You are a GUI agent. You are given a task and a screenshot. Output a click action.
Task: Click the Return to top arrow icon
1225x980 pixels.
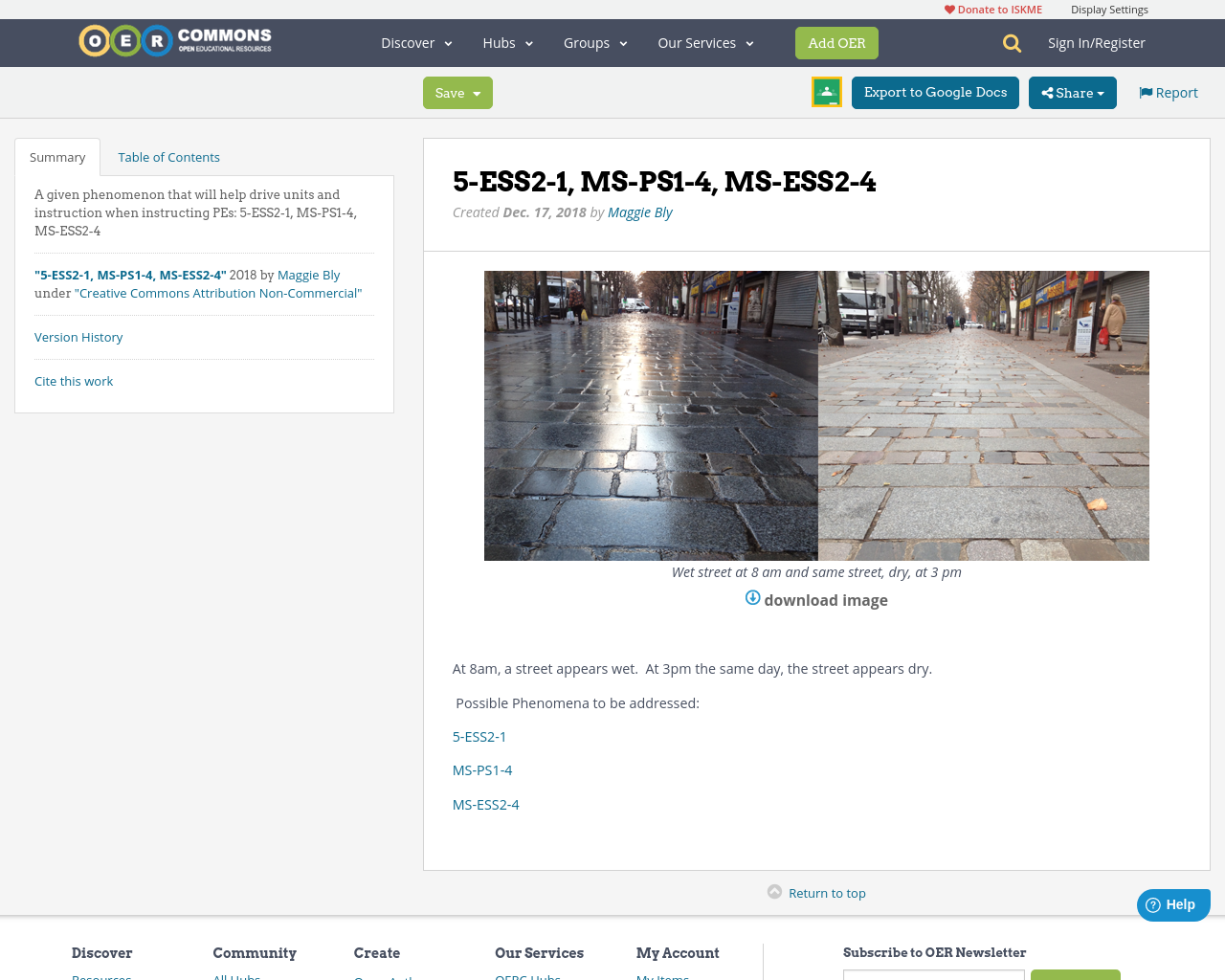[774, 892]
